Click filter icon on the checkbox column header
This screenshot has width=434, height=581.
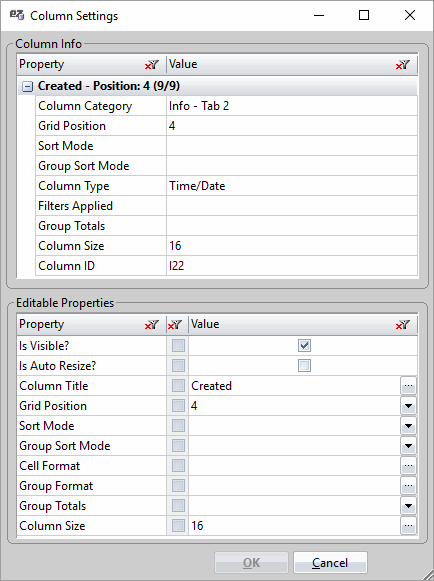[175, 325]
